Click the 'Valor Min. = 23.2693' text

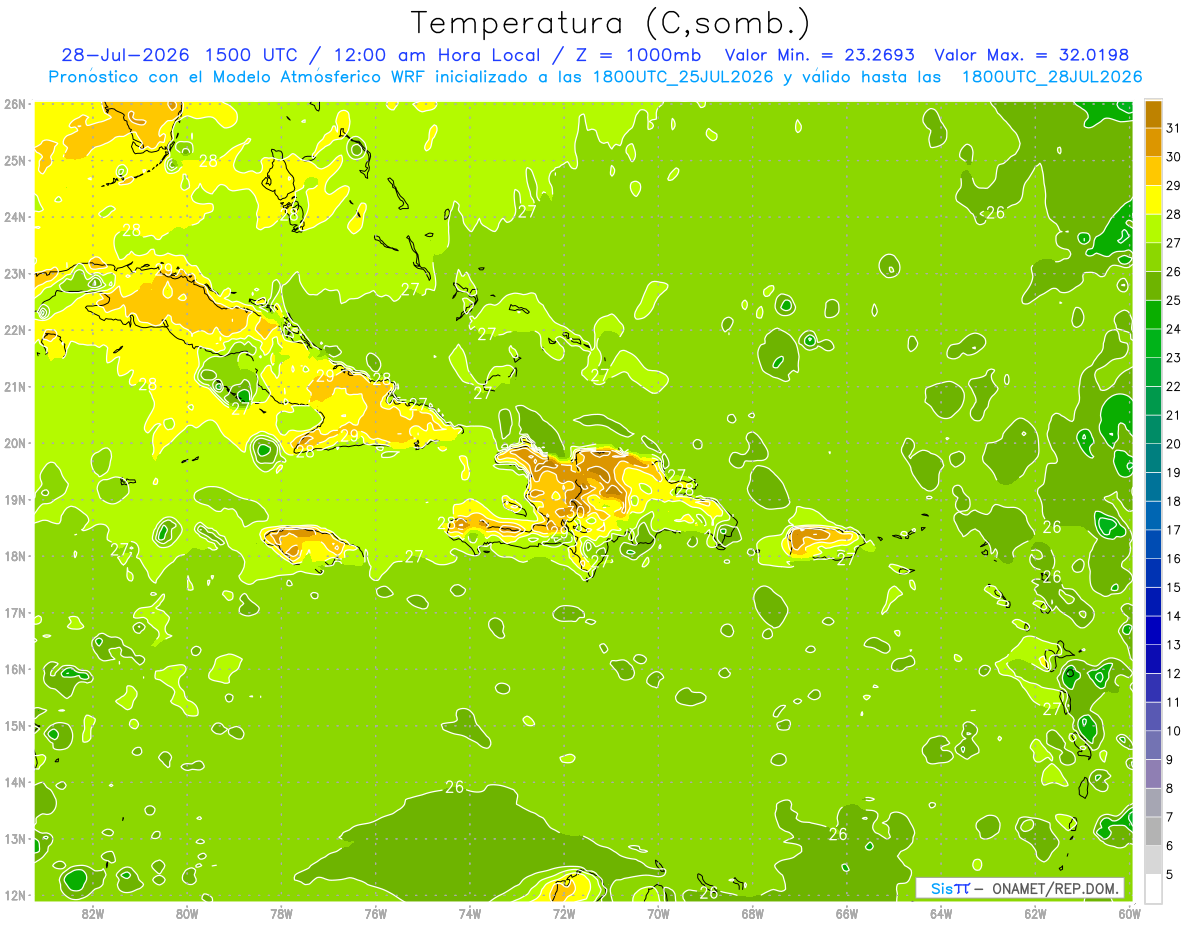[820, 55]
